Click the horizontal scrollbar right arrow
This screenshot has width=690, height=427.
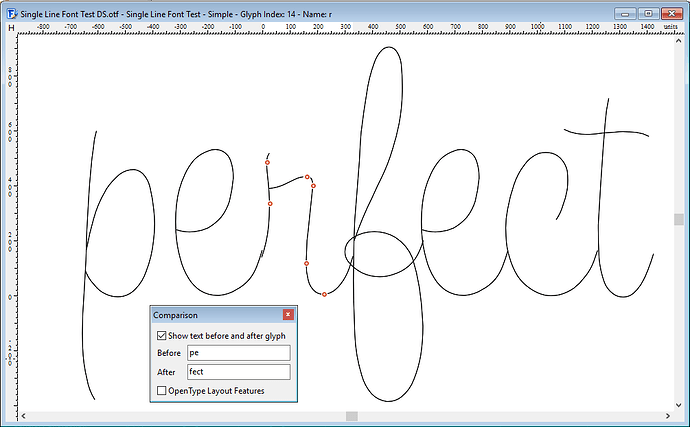(666, 415)
